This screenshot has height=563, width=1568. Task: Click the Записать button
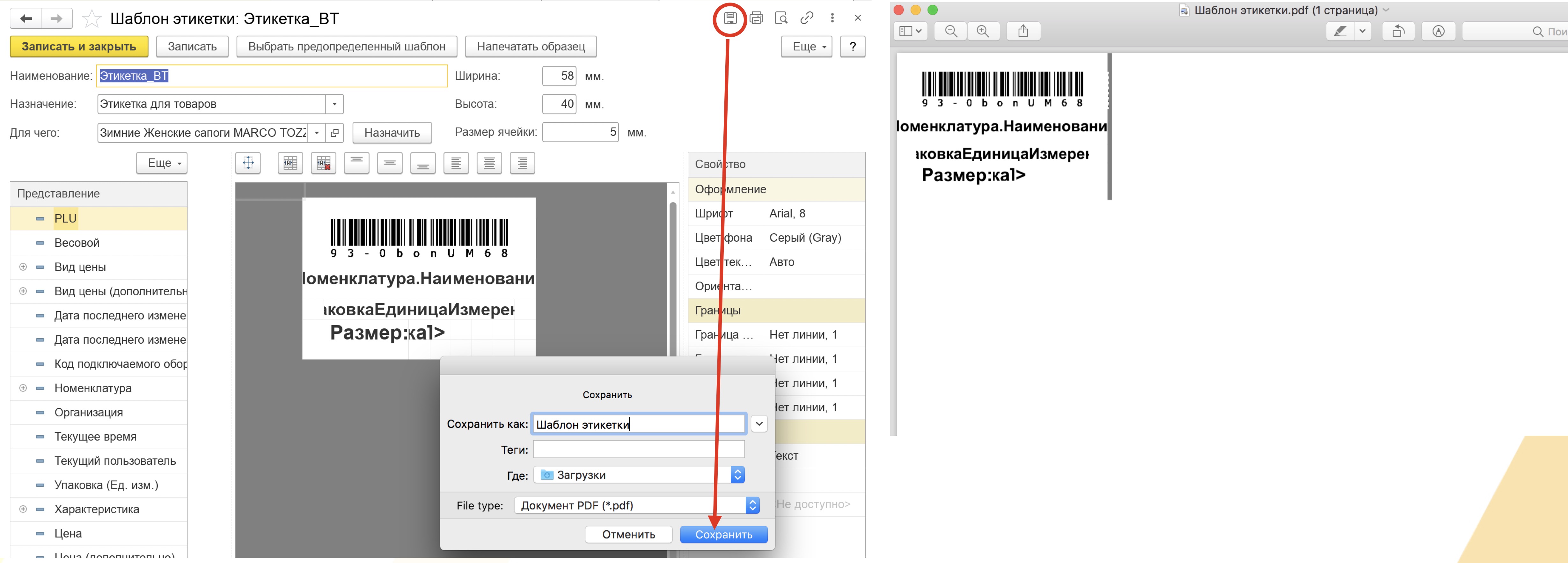coord(192,46)
